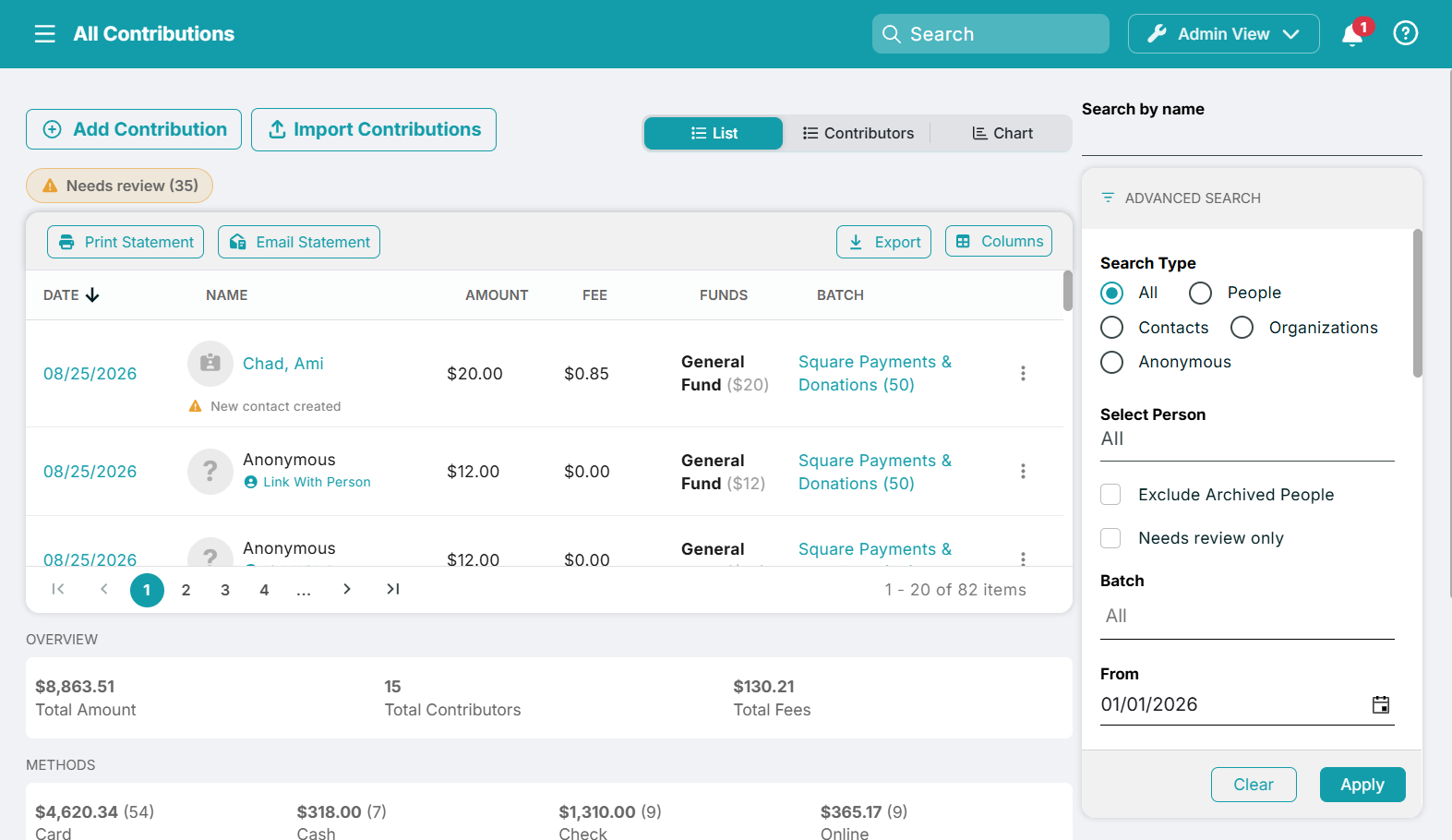Open the hamburger navigation menu
This screenshot has height=840, width=1452.
click(44, 34)
